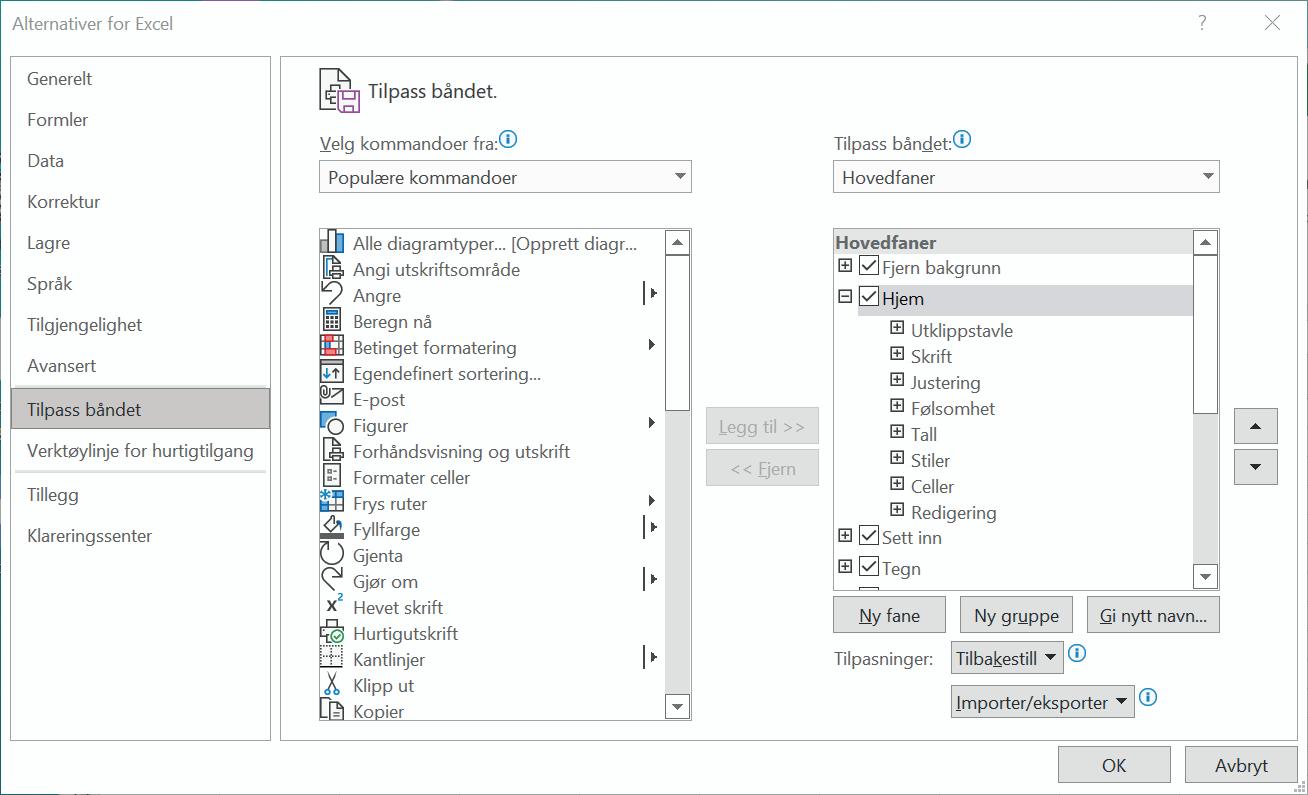Expand the Redigering group
Screen dimensions: 1308x795
[x=897, y=511]
